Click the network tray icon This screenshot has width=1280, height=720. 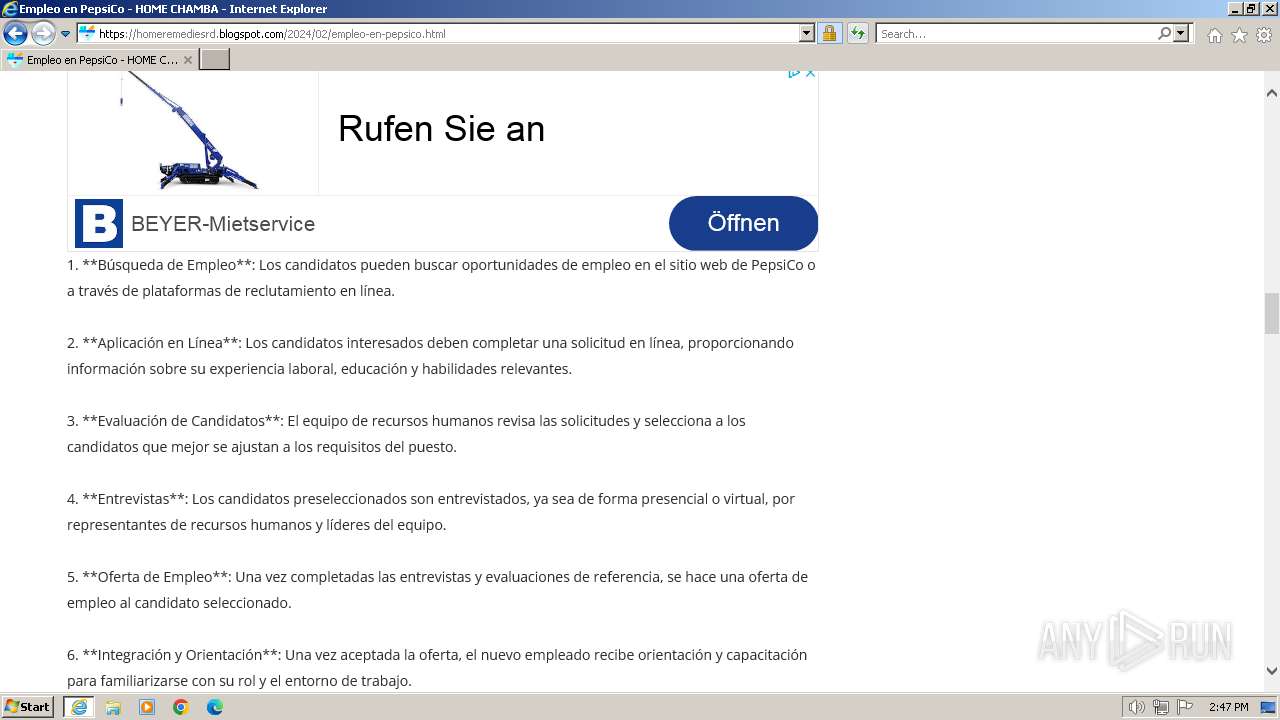coord(1161,707)
